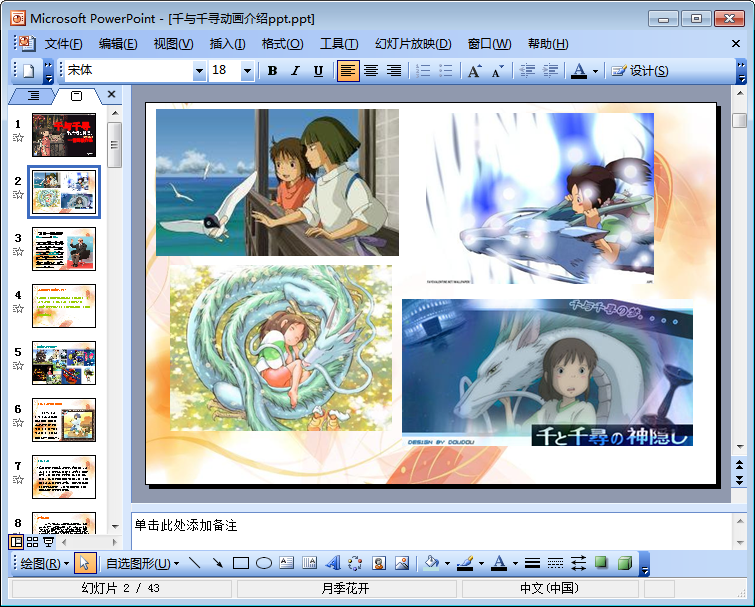Click notes area 单击此处添加备注
Viewport: 755px width, 607px height.
click(x=186, y=525)
